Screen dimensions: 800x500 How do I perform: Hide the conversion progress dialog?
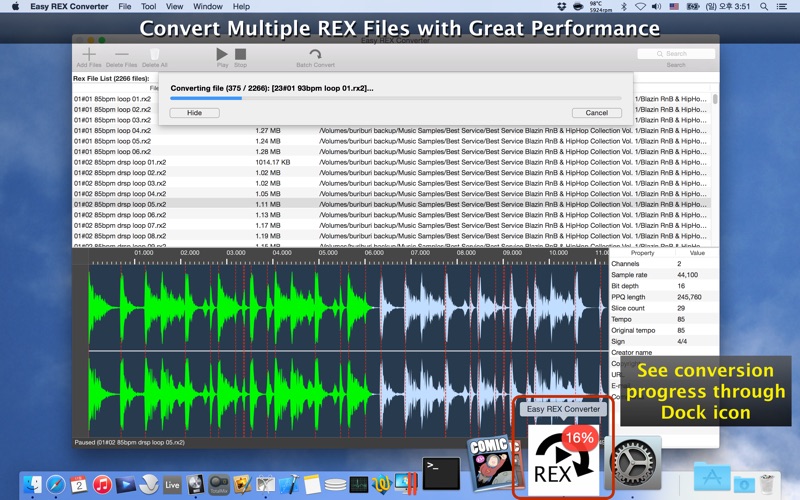tap(194, 113)
